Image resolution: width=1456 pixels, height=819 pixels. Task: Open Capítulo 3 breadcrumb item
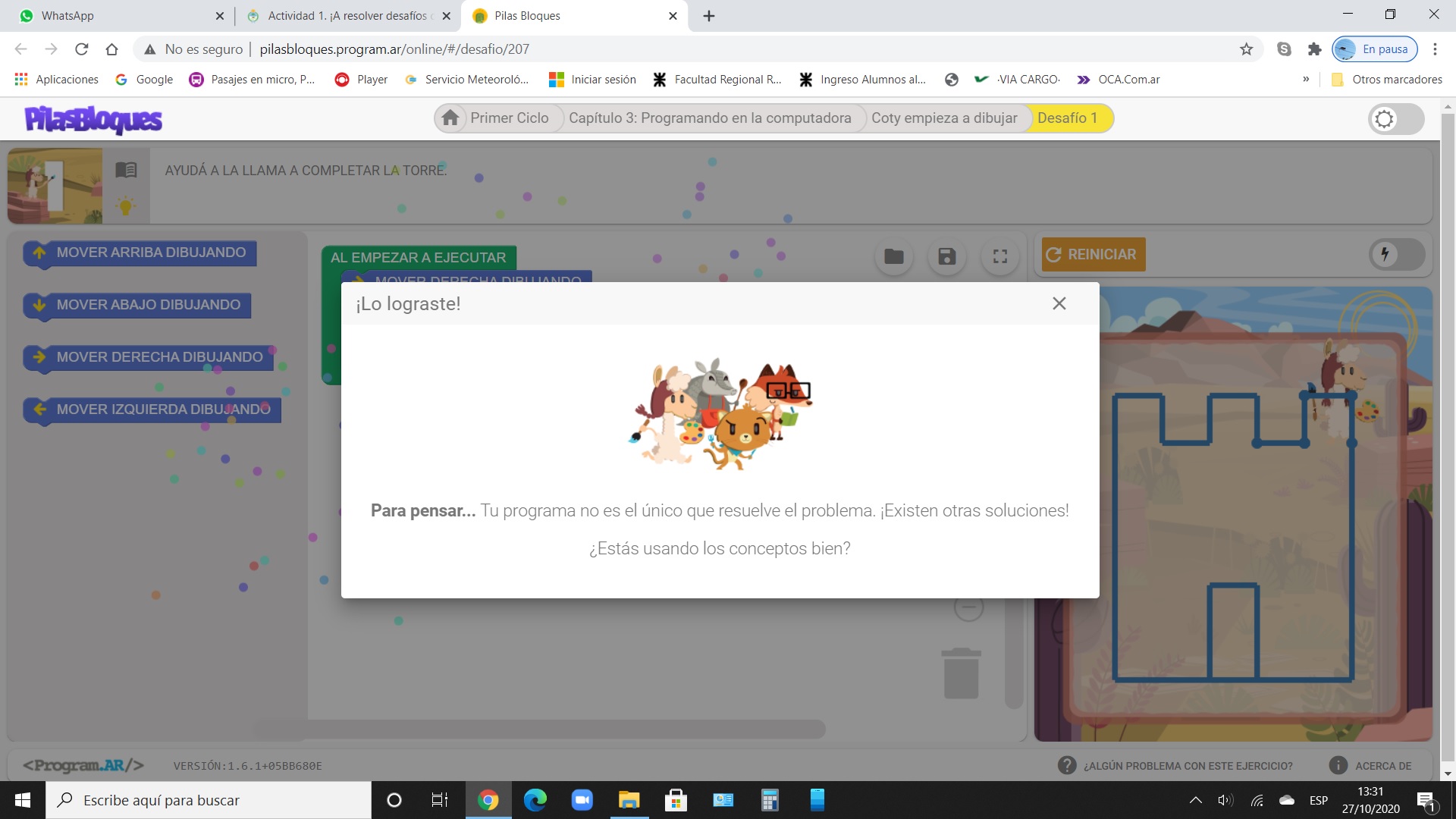click(x=709, y=118)
